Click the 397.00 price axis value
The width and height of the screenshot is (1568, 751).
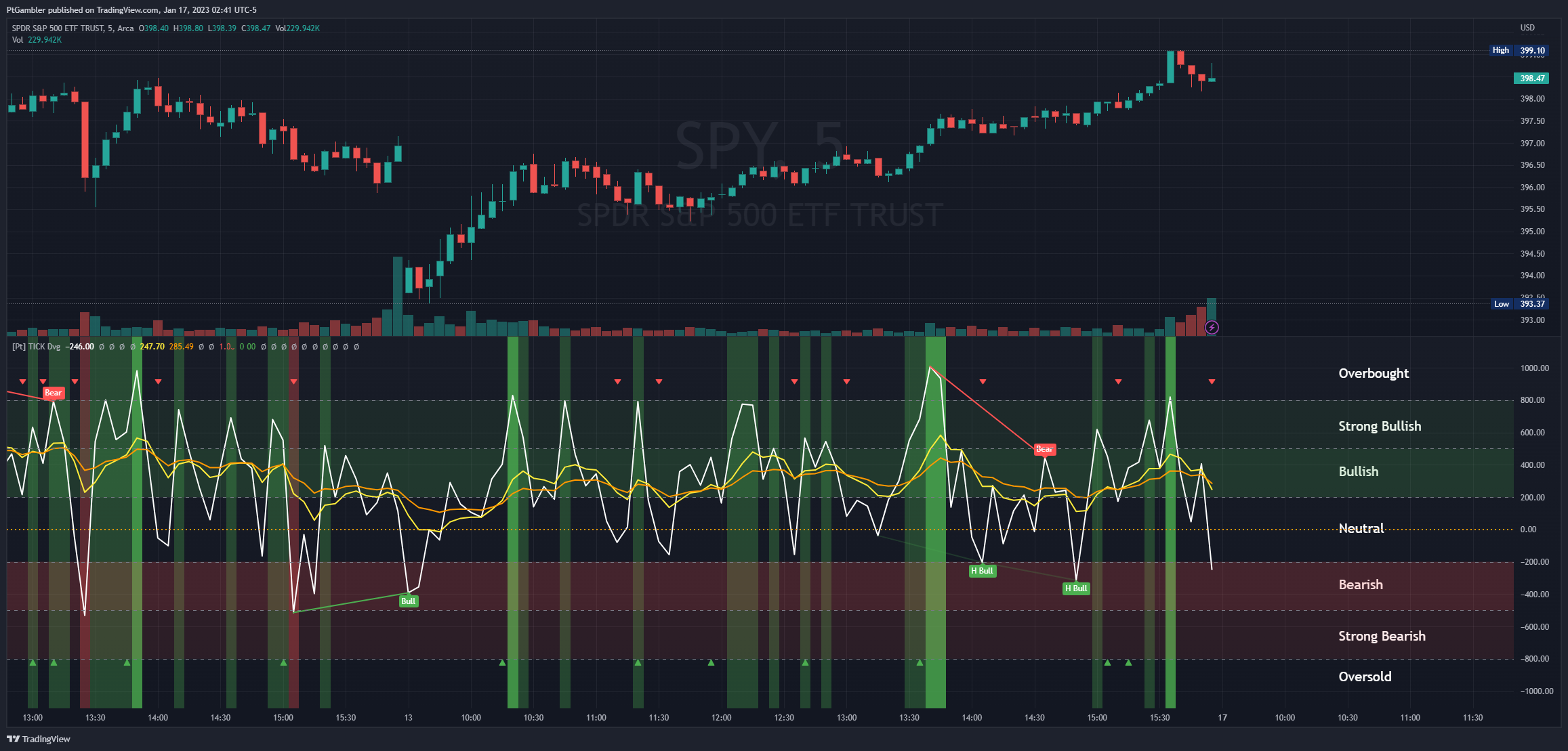(x=1532, y=144)
